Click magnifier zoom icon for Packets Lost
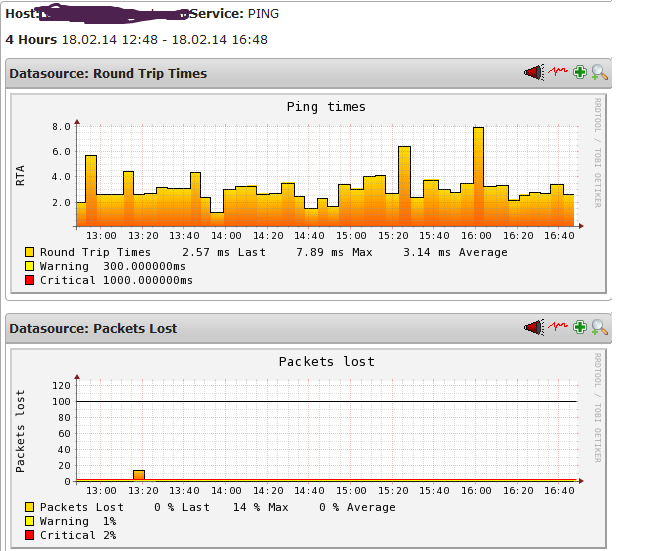 pos(599,328)
